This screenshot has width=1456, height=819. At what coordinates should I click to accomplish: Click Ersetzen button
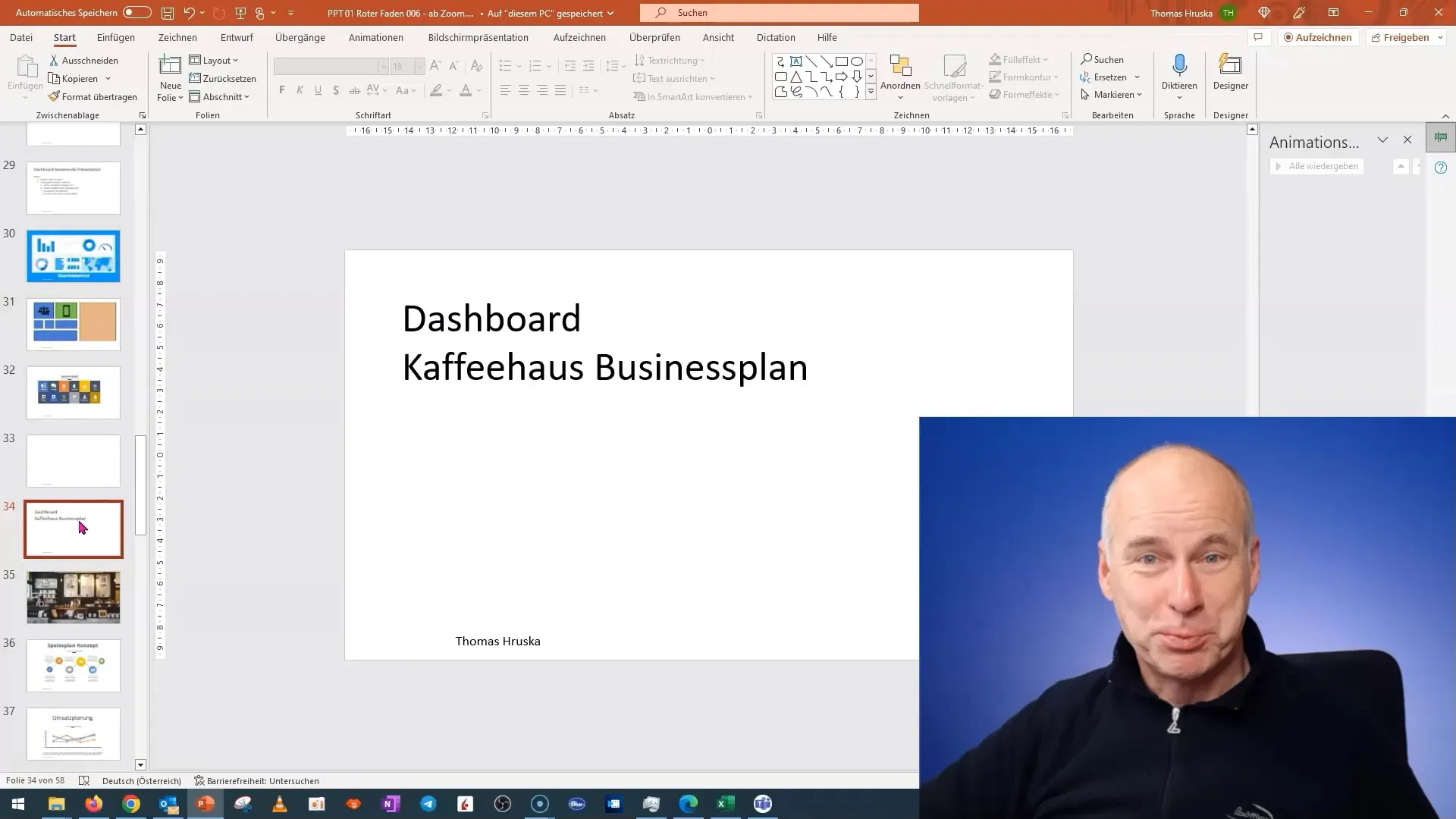tap(1103, 77)
